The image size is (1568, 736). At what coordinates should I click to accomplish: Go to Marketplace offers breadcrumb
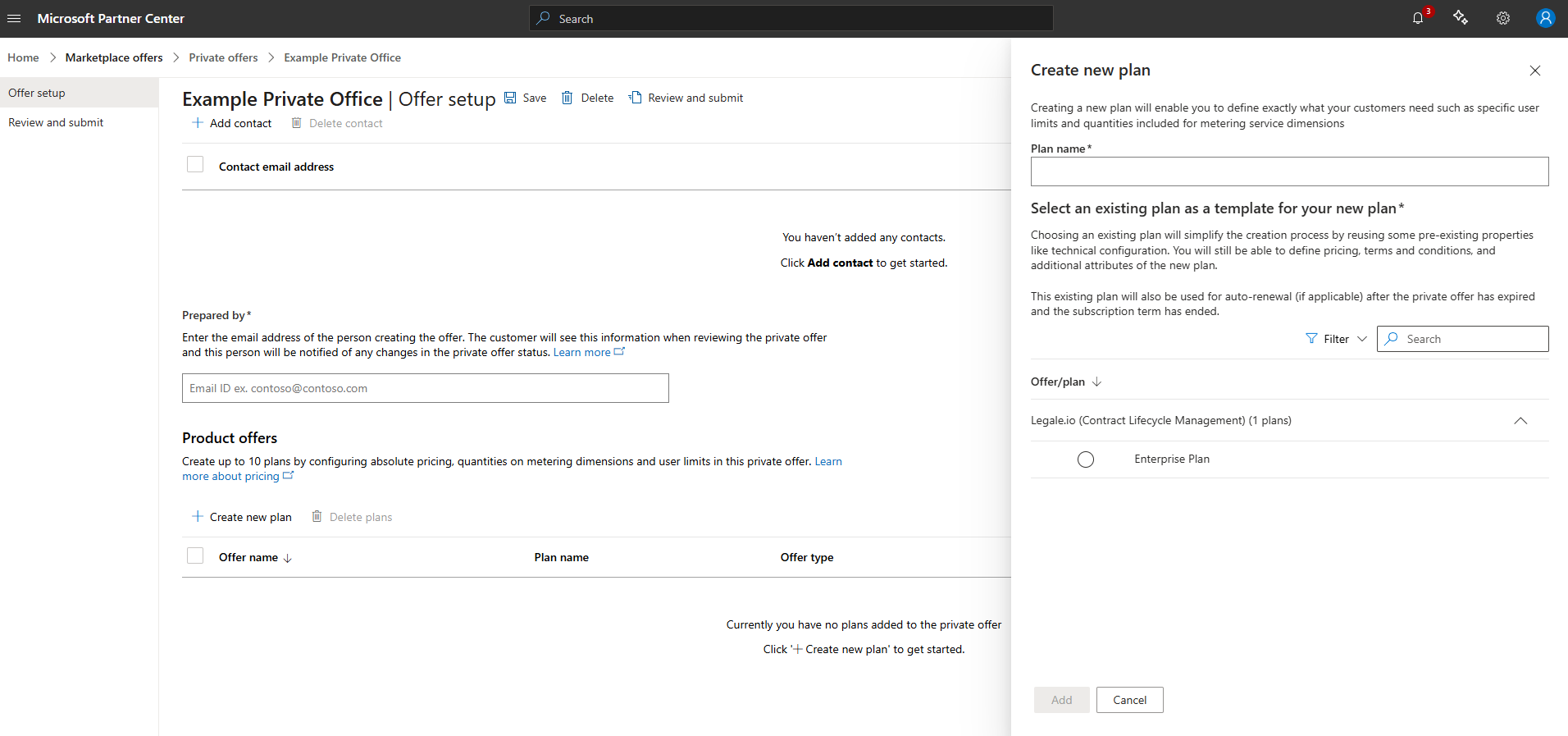114,57
